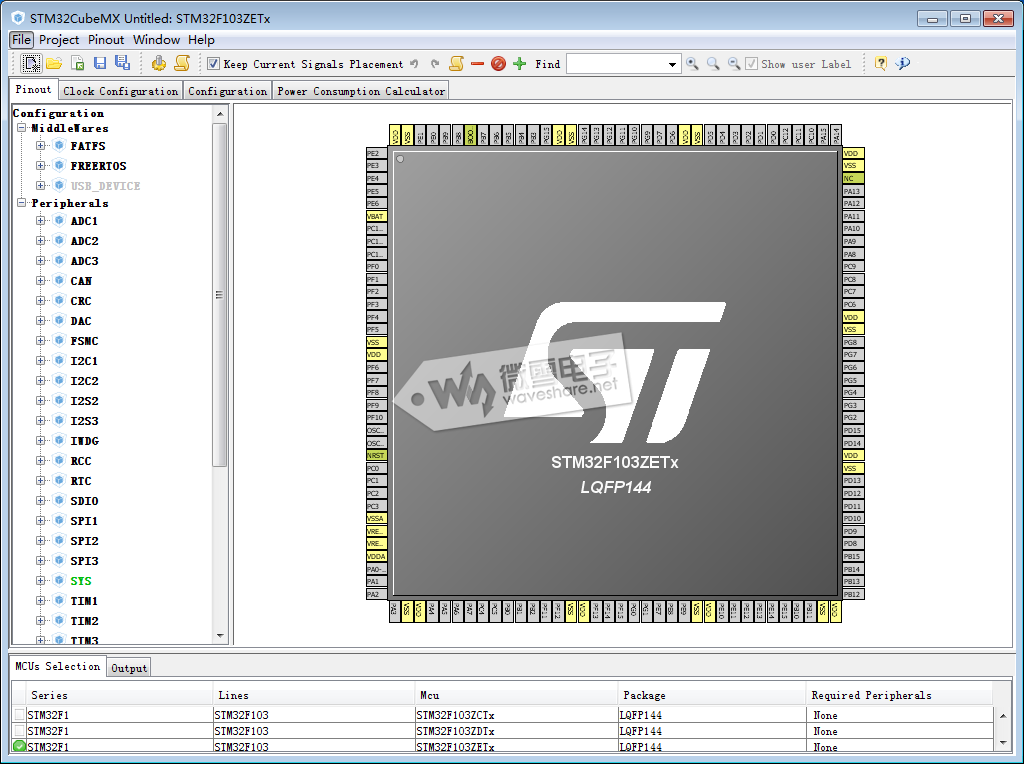
Task: Click the tree panel scroll-up arrow
Action: 220,114
